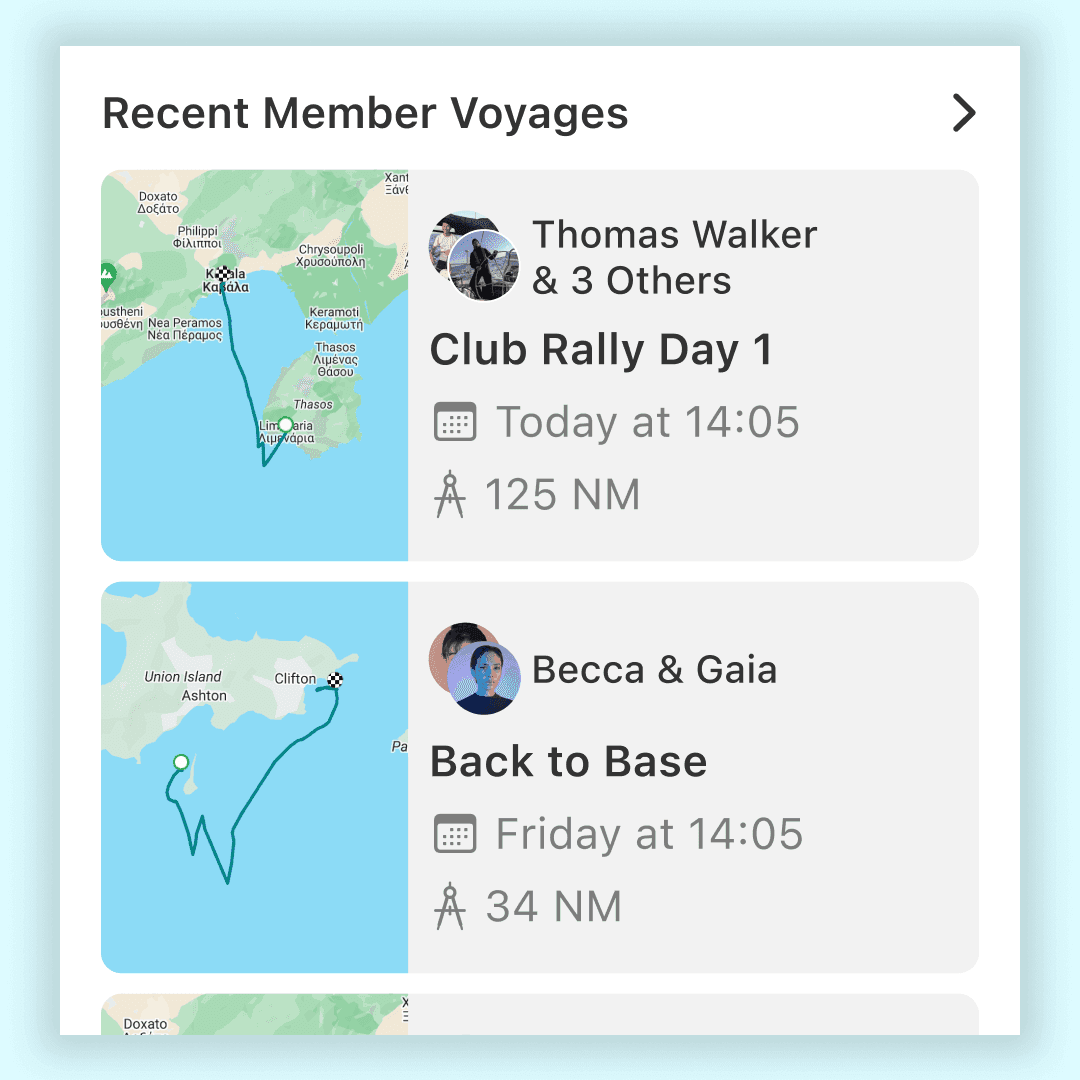
Task: Open the Back to Base map thumbnail
Action: (255, 777)
